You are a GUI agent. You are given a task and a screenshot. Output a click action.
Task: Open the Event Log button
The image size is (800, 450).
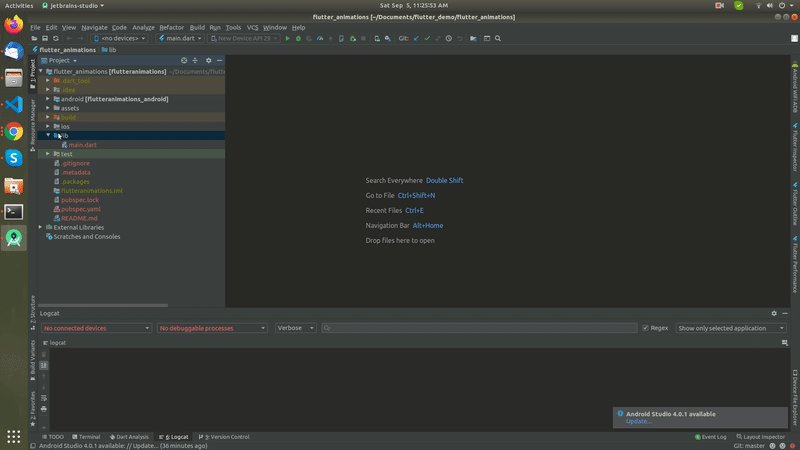[711, 437]
